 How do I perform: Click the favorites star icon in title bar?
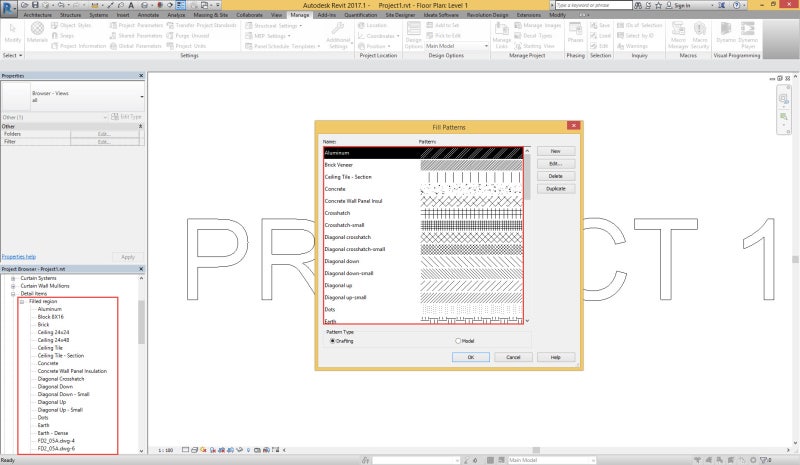(658, 5)
